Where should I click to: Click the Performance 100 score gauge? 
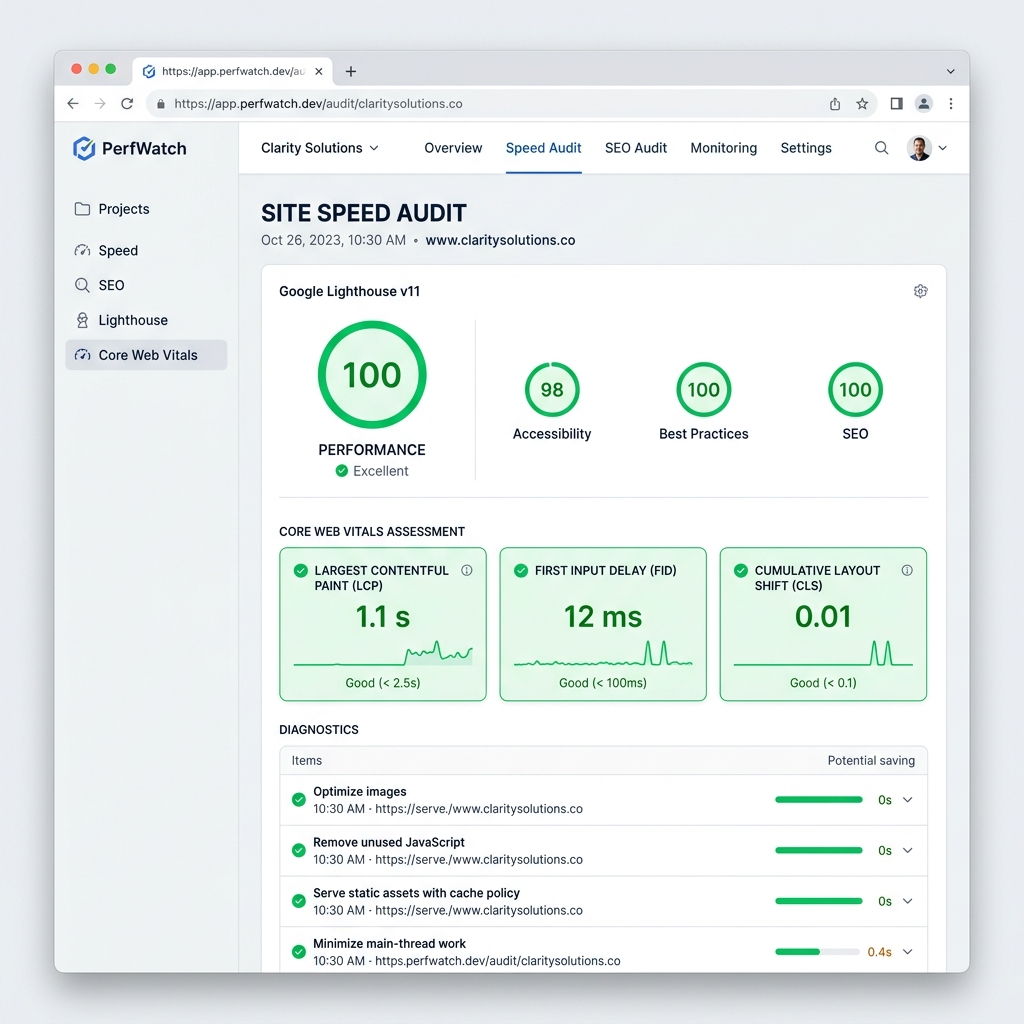[372, 375]
